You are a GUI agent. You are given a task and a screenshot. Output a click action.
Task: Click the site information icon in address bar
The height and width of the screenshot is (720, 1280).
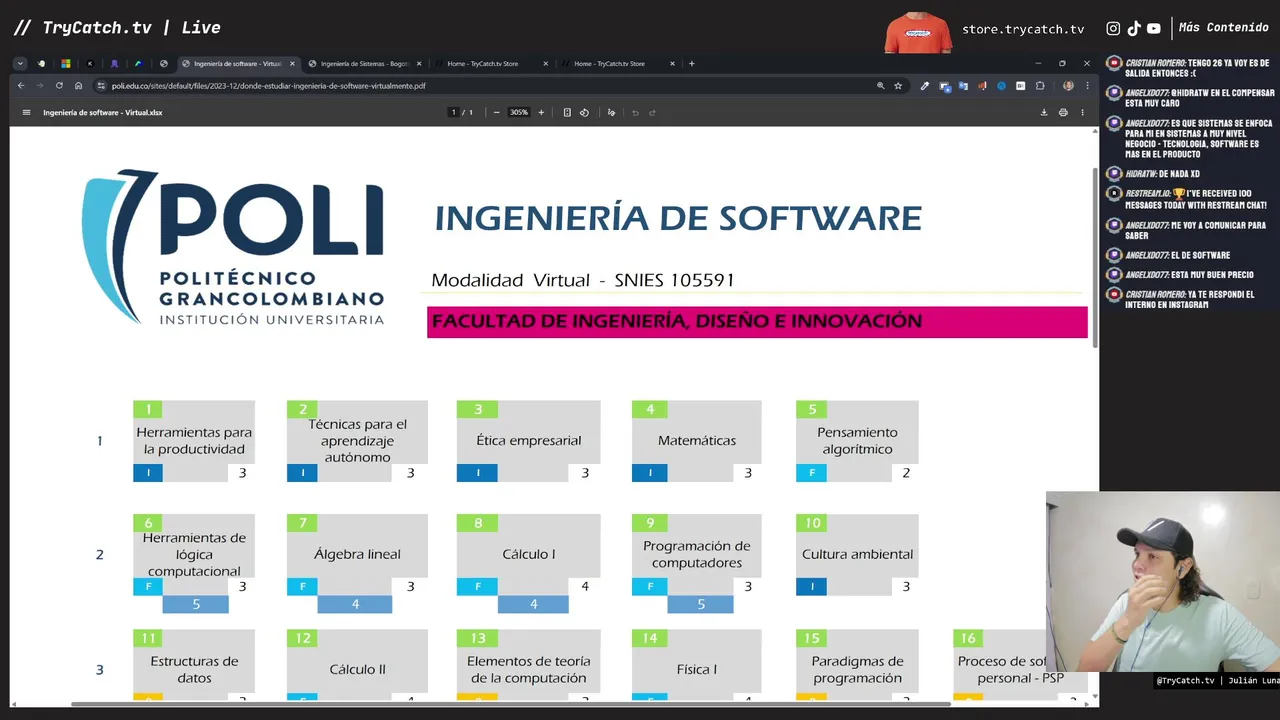pos(101,86)
